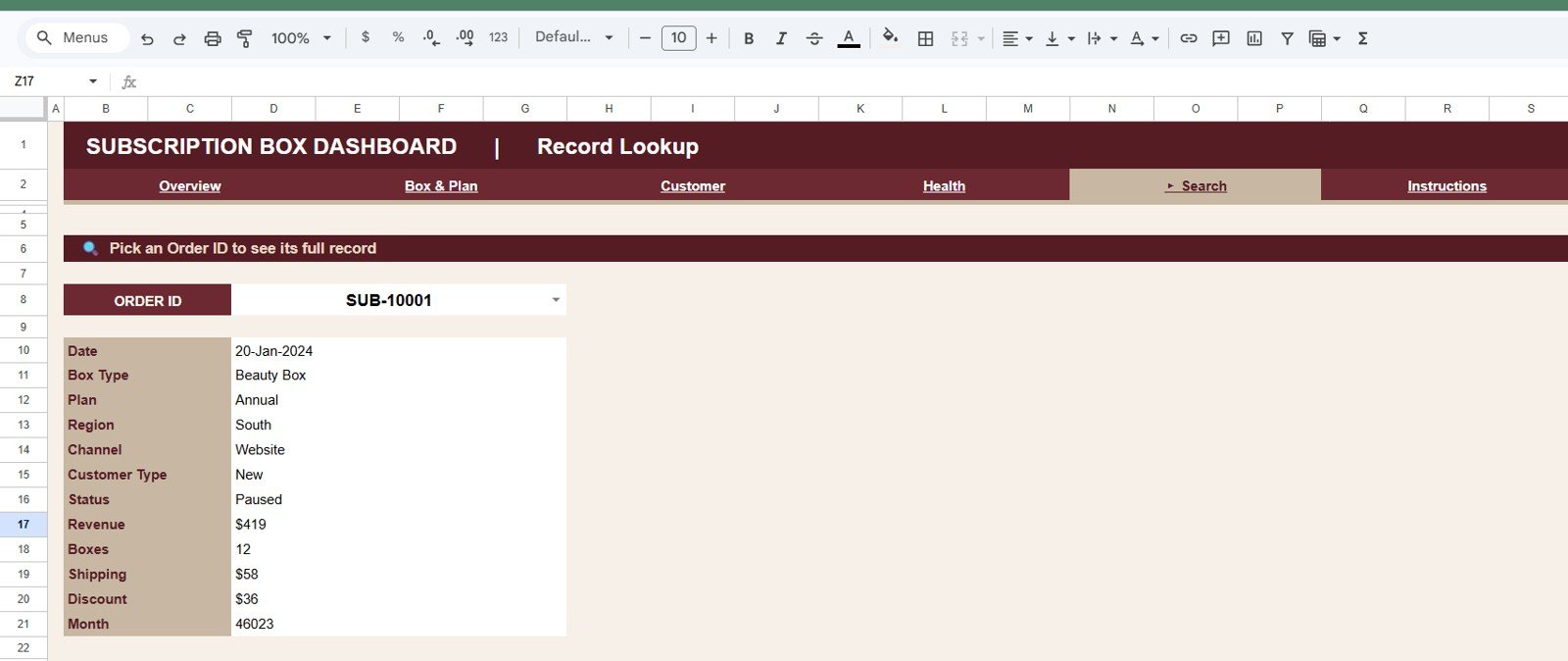
Task: Open the fill color picker
Action: click(890, 37)
